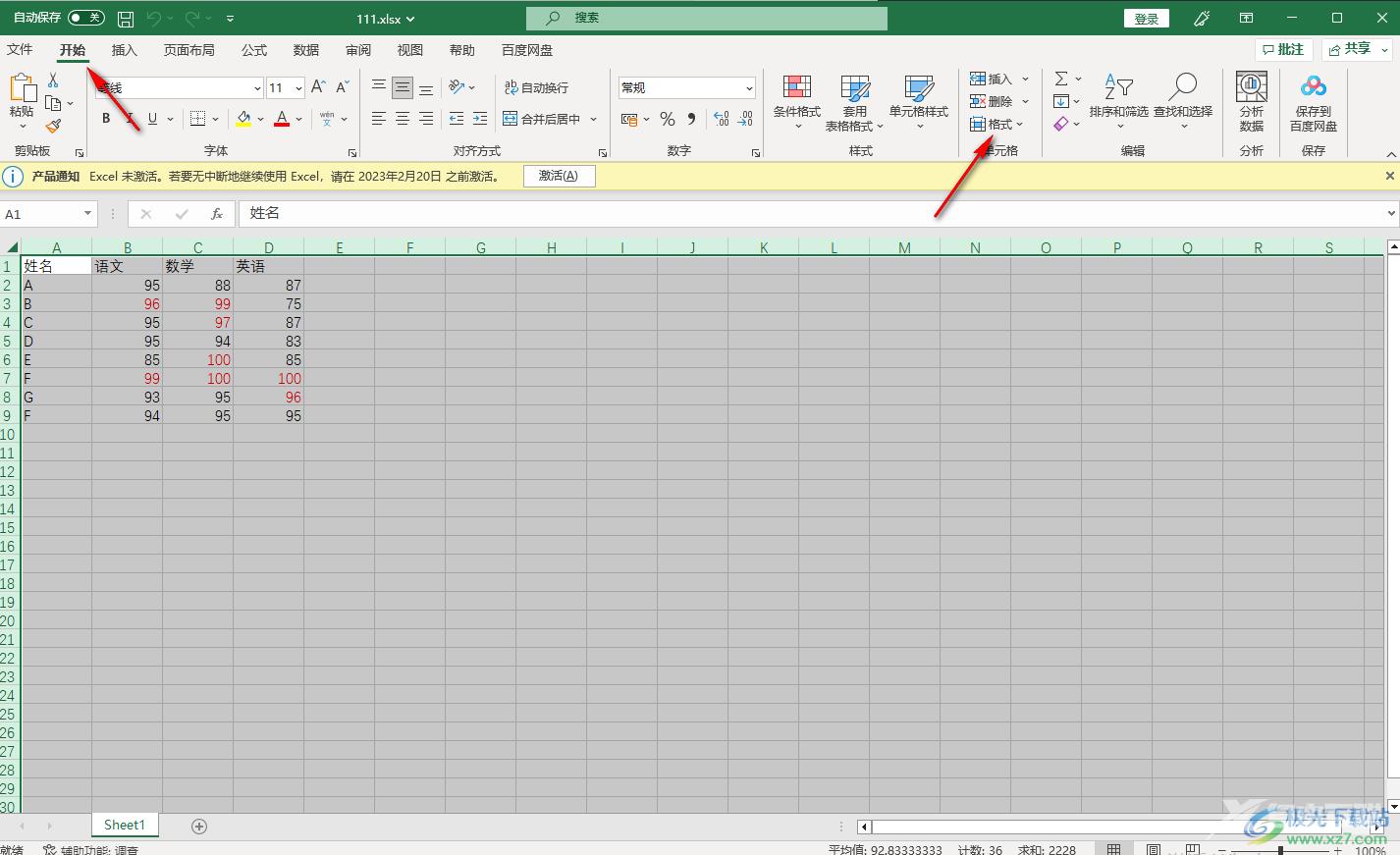The image size is (1400, 855).
Task: Toggle middle align
Action: (403, 87)
